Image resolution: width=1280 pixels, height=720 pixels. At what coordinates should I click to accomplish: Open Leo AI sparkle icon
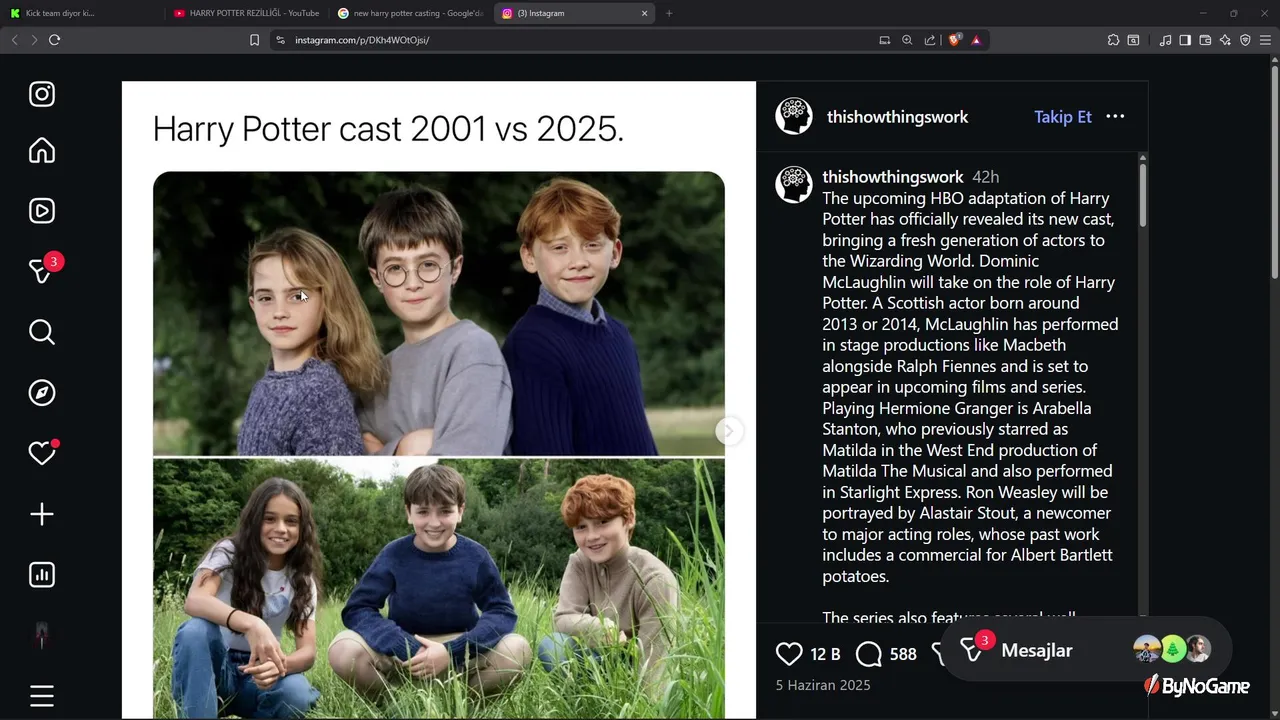click(x=1225, y=40)
